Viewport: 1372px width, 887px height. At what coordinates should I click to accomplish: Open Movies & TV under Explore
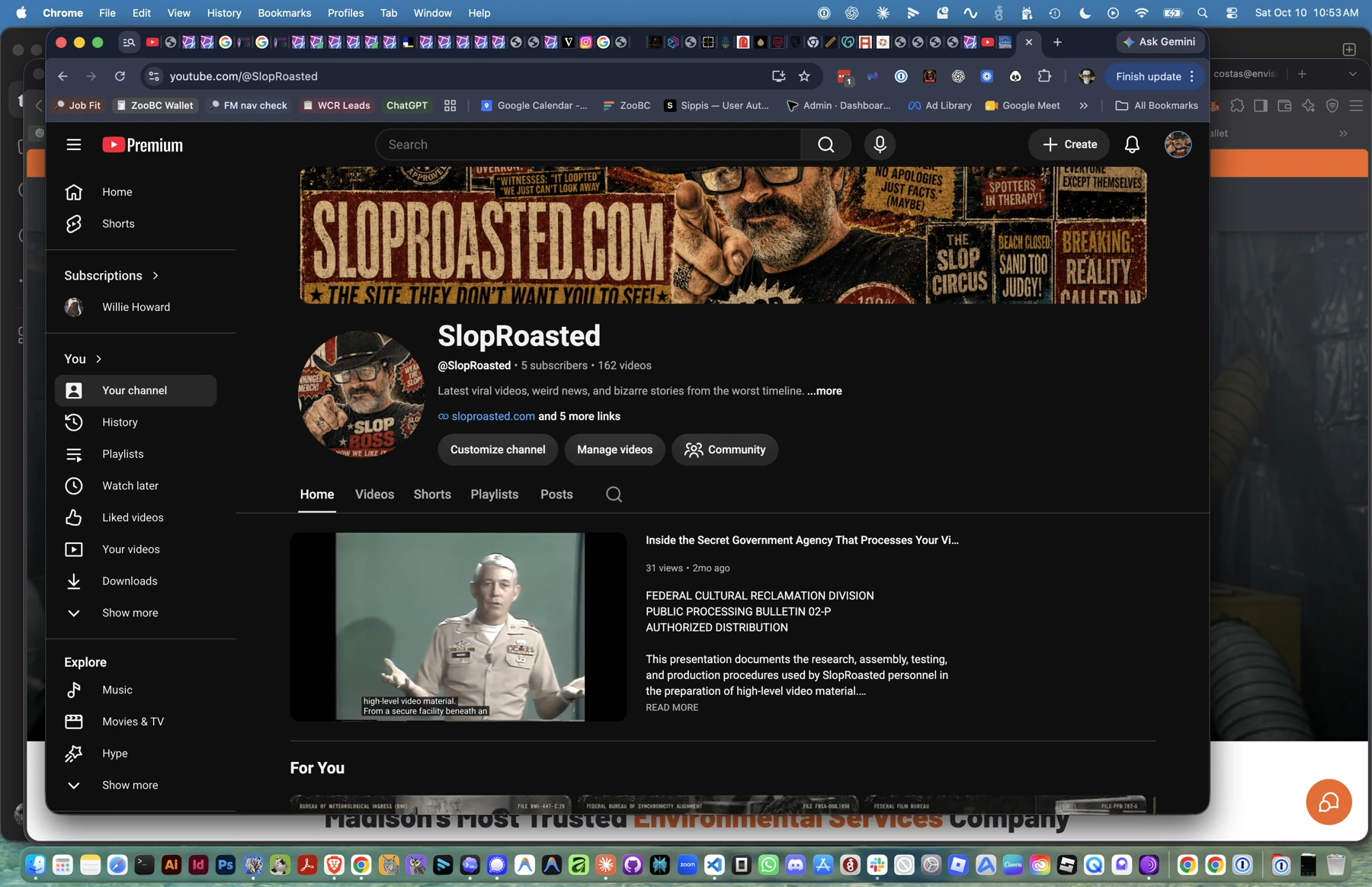[x=136, y=722]
